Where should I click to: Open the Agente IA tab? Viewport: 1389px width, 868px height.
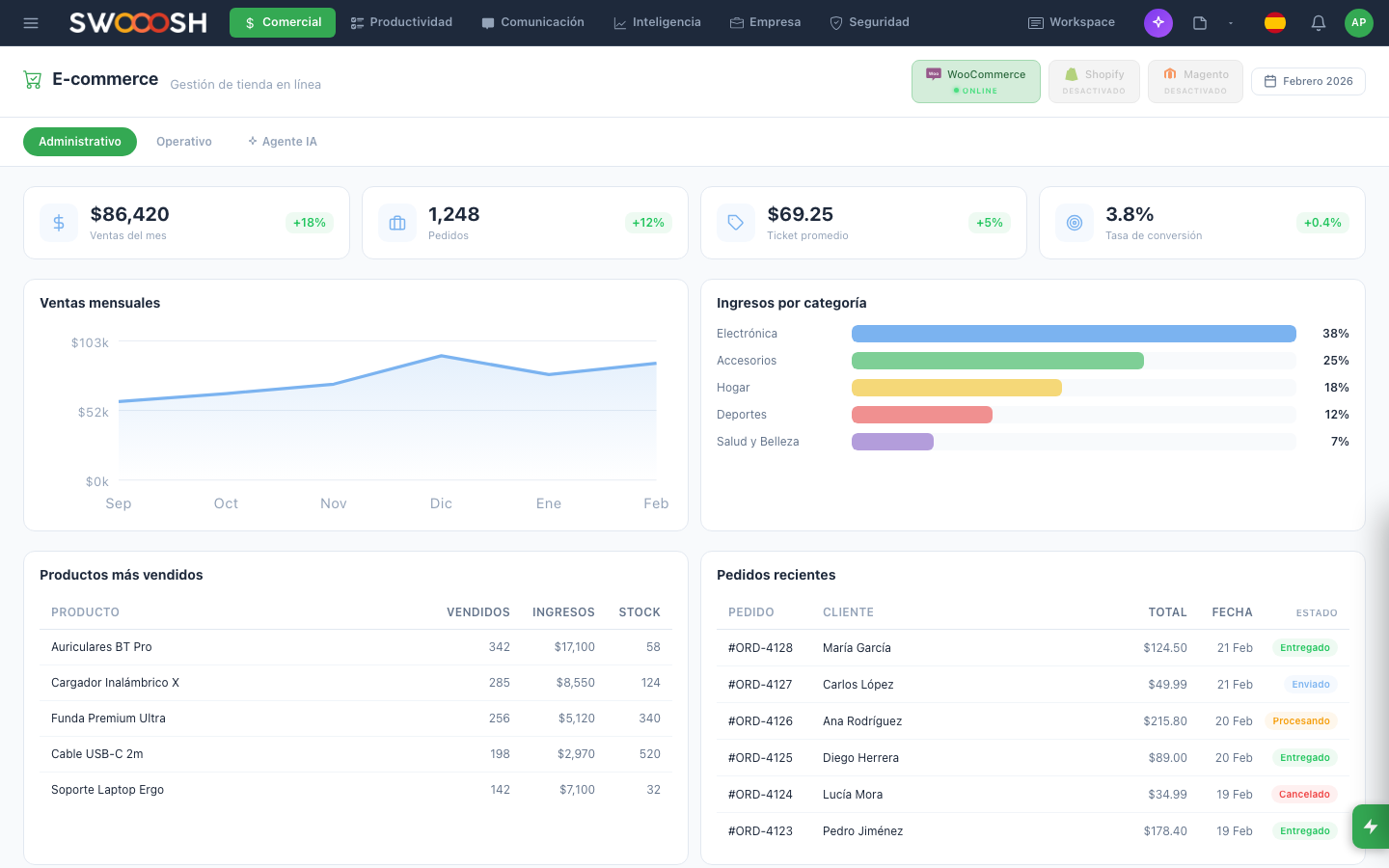282,142
